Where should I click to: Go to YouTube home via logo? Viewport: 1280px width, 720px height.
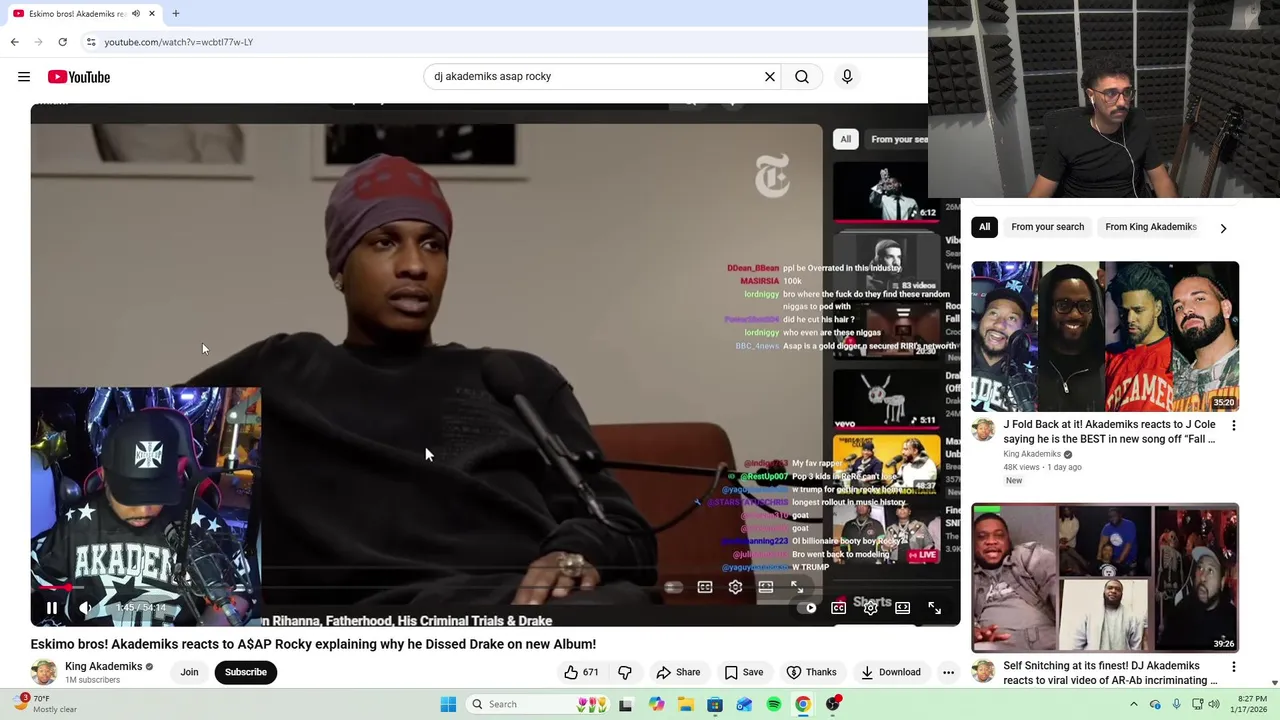(79, 77)
